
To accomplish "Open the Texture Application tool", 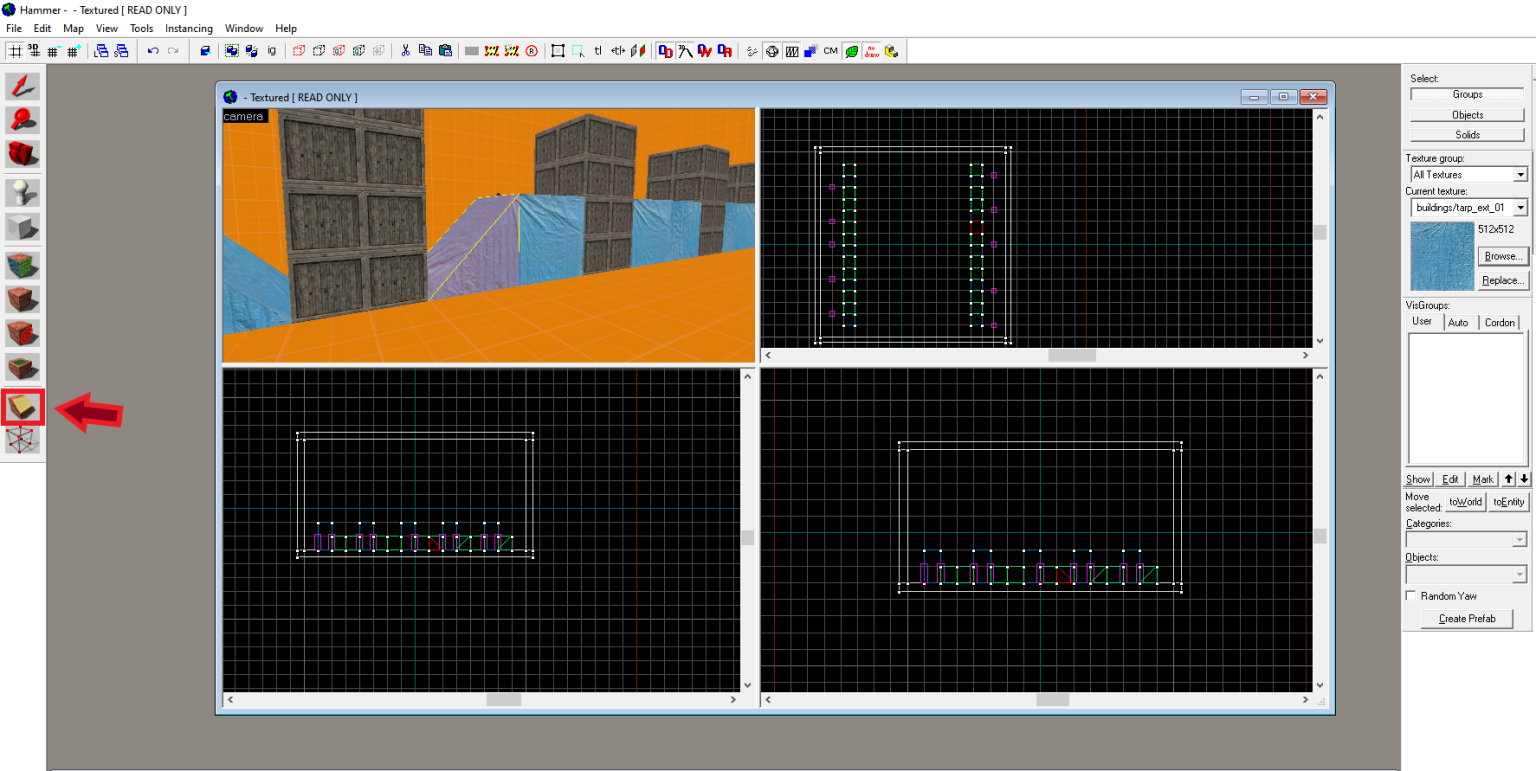I will click(x=22, y=263).
